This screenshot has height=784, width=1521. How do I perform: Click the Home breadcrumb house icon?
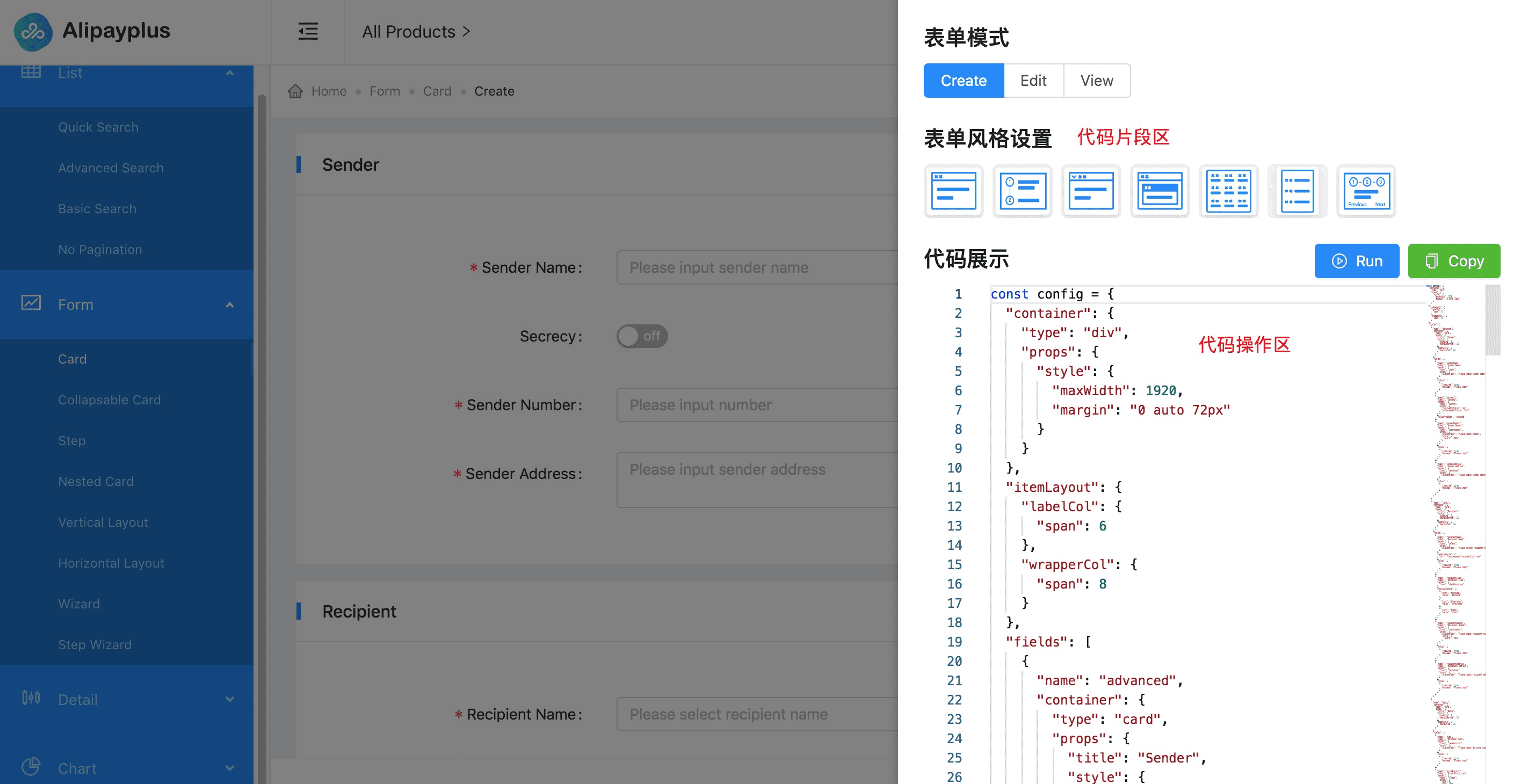tap(295, 91)
